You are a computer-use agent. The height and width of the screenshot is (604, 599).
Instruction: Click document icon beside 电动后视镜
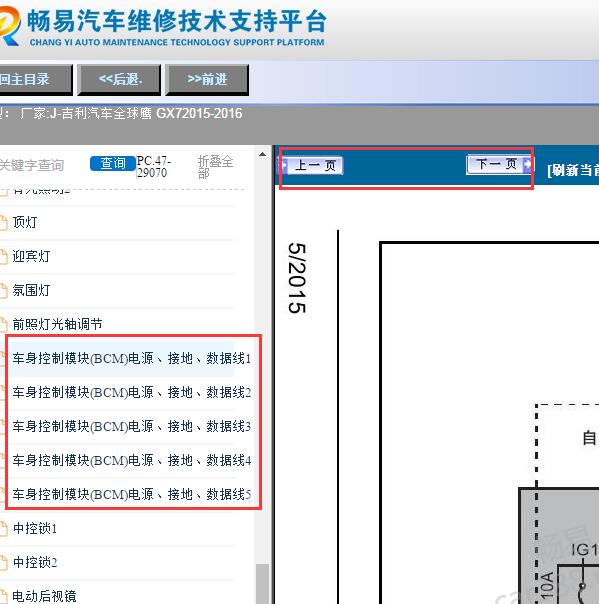(3, 597)
